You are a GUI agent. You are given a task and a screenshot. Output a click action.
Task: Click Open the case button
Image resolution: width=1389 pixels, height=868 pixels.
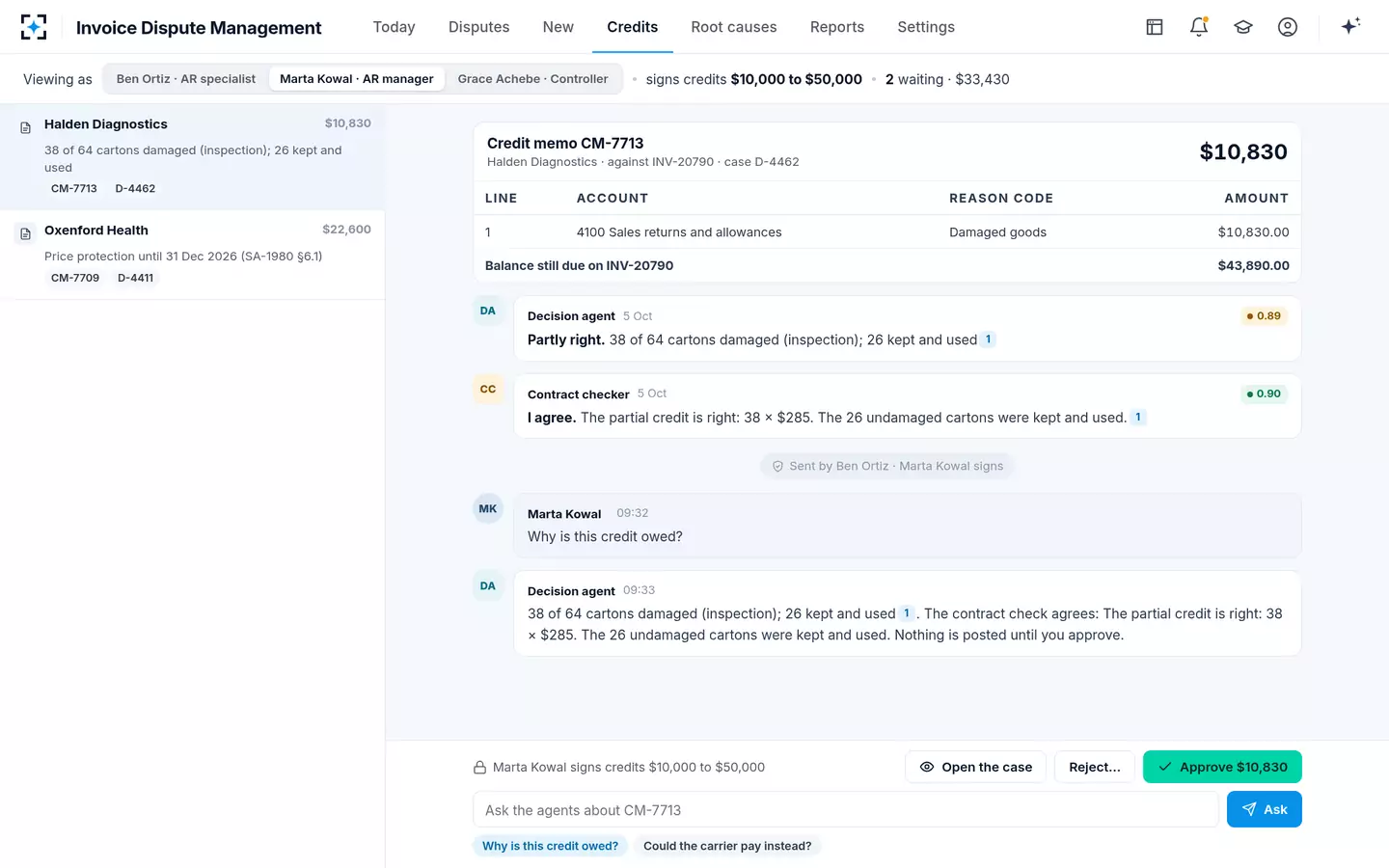(975, 767)
